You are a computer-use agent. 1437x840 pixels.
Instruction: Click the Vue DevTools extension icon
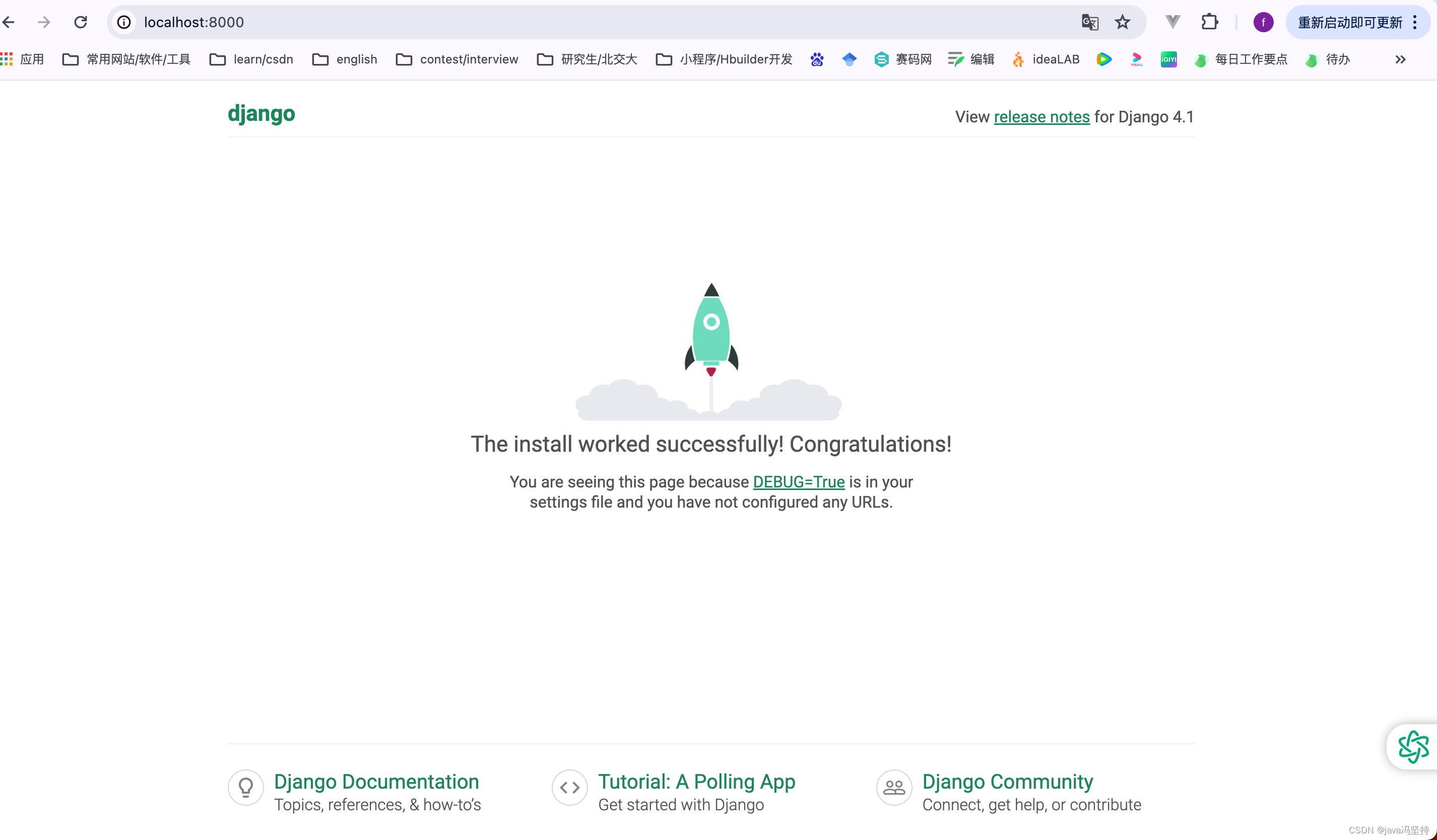1172,22
